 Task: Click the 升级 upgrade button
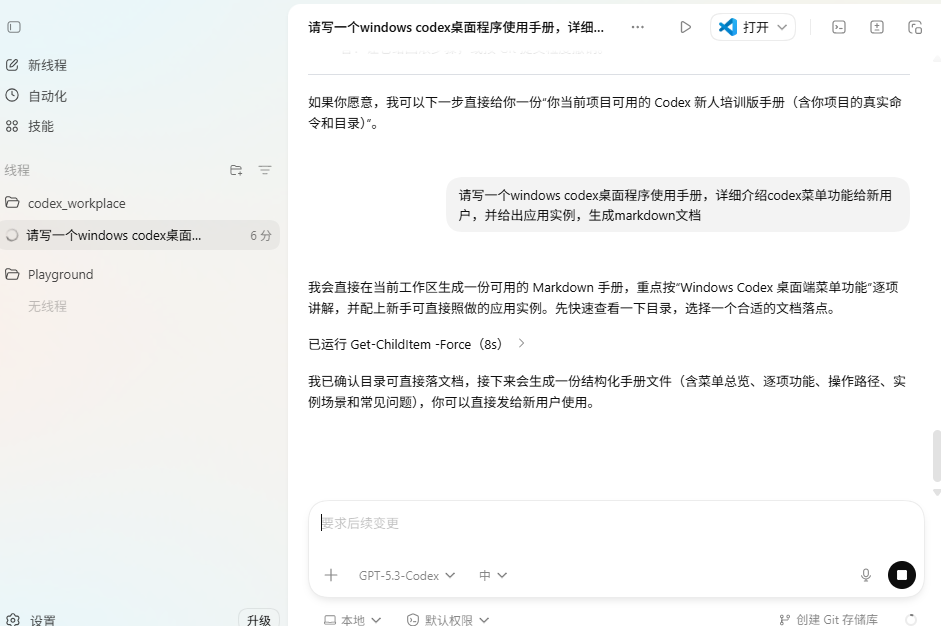[259, 619]
